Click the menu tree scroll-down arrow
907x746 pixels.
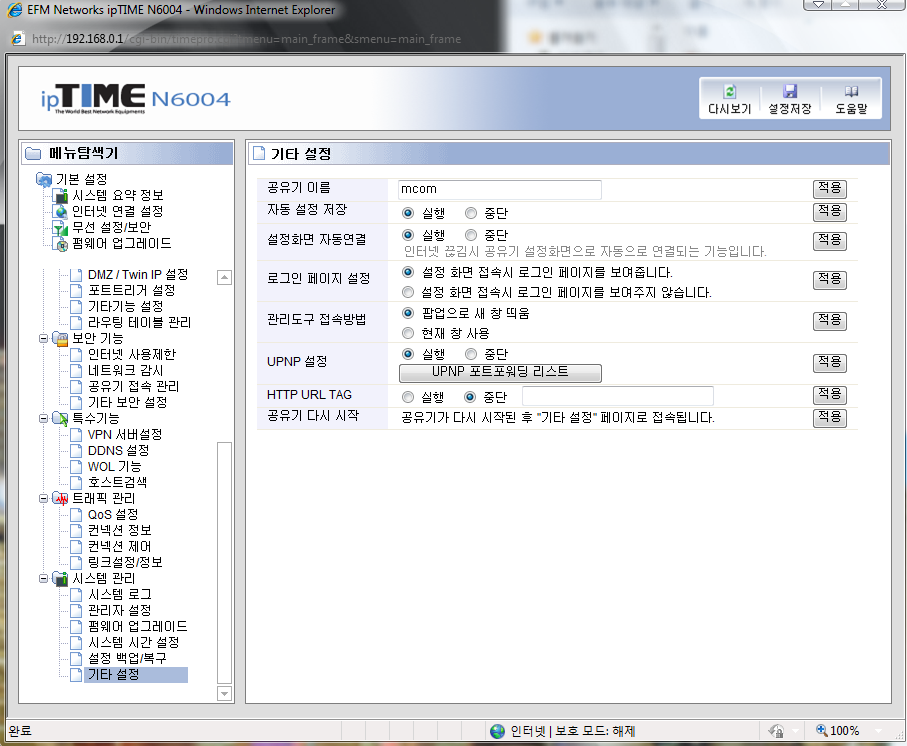click(224, 693)
